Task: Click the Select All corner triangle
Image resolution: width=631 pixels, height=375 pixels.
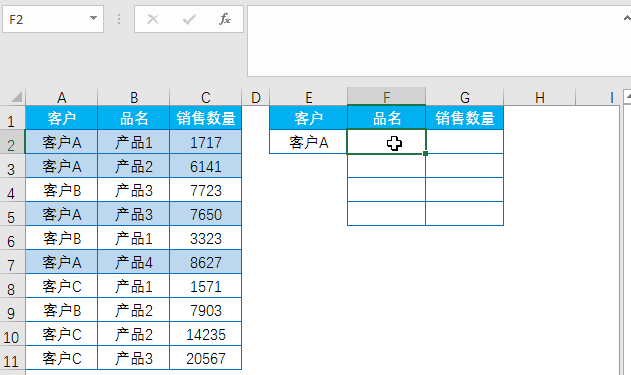Action: coord(16,97)
